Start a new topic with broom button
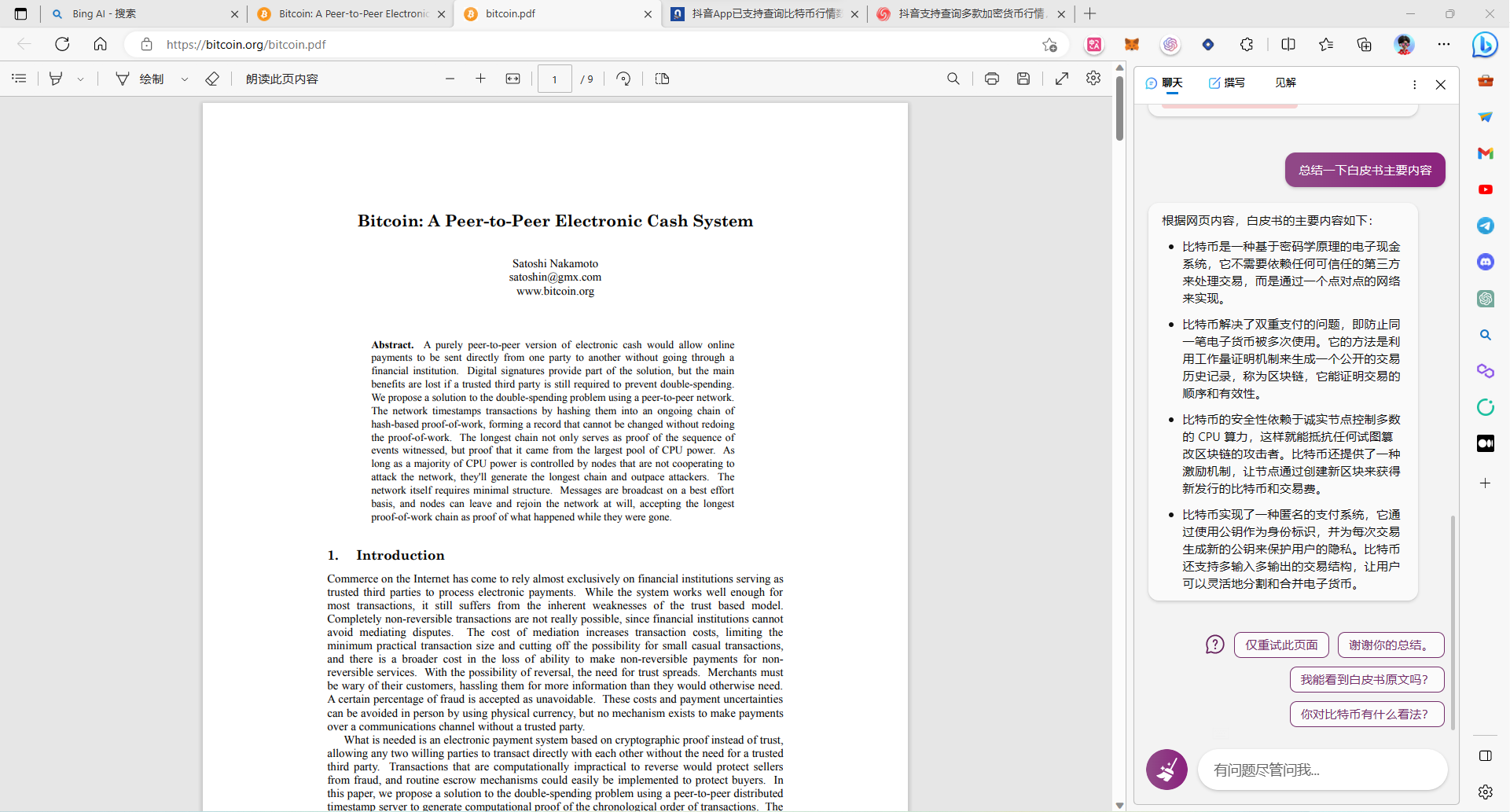Screen dimensions: 1510x812 (1166, 770)
